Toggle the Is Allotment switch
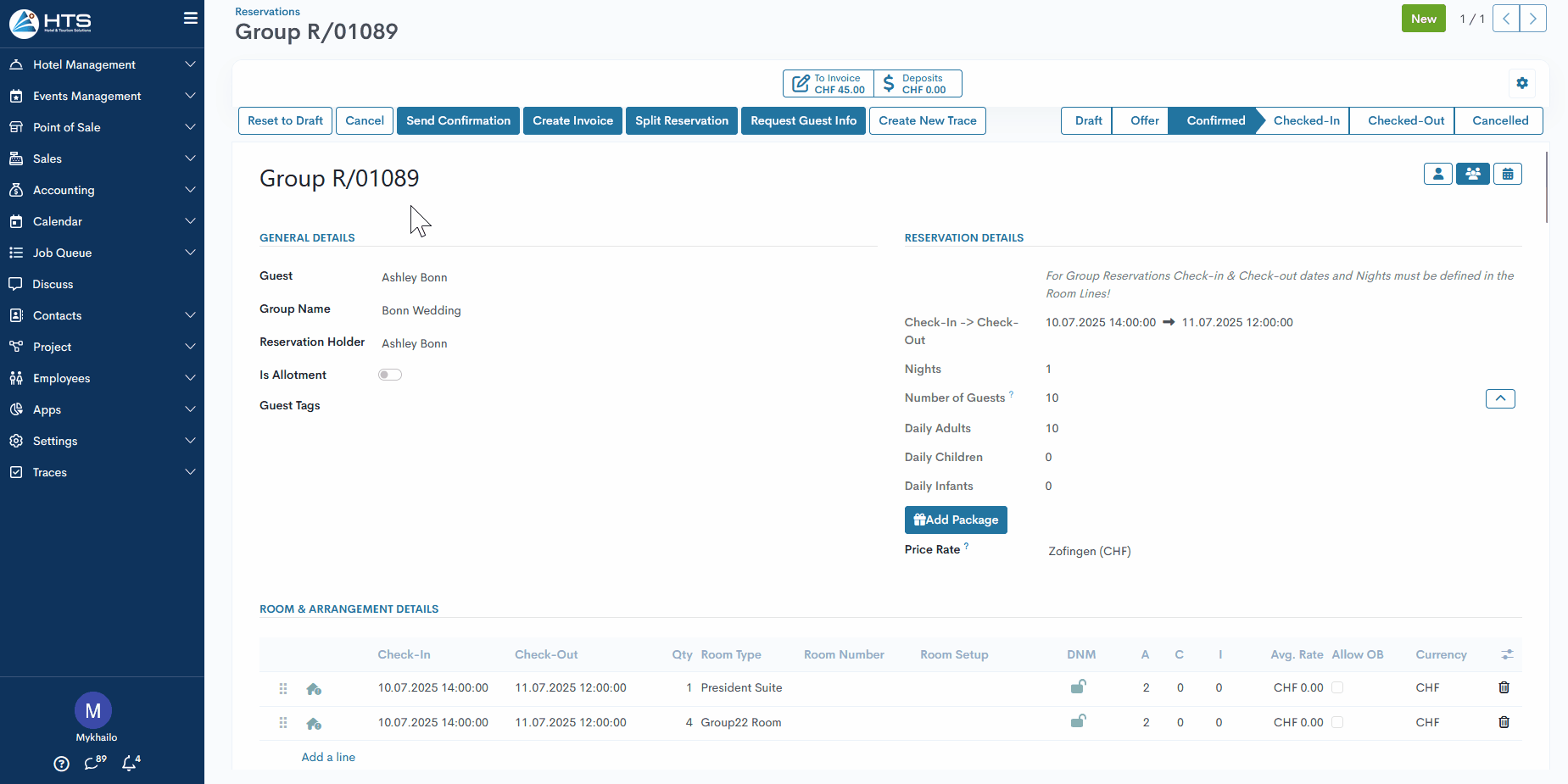Viewport: 1568px width, 784px height. pos(390,375)
